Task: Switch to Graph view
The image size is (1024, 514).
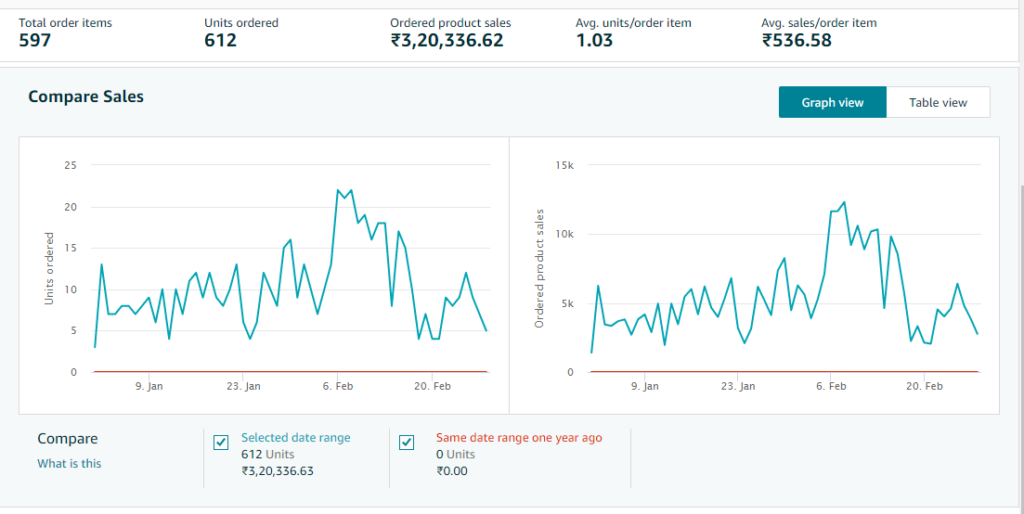Action: [832, 102]
